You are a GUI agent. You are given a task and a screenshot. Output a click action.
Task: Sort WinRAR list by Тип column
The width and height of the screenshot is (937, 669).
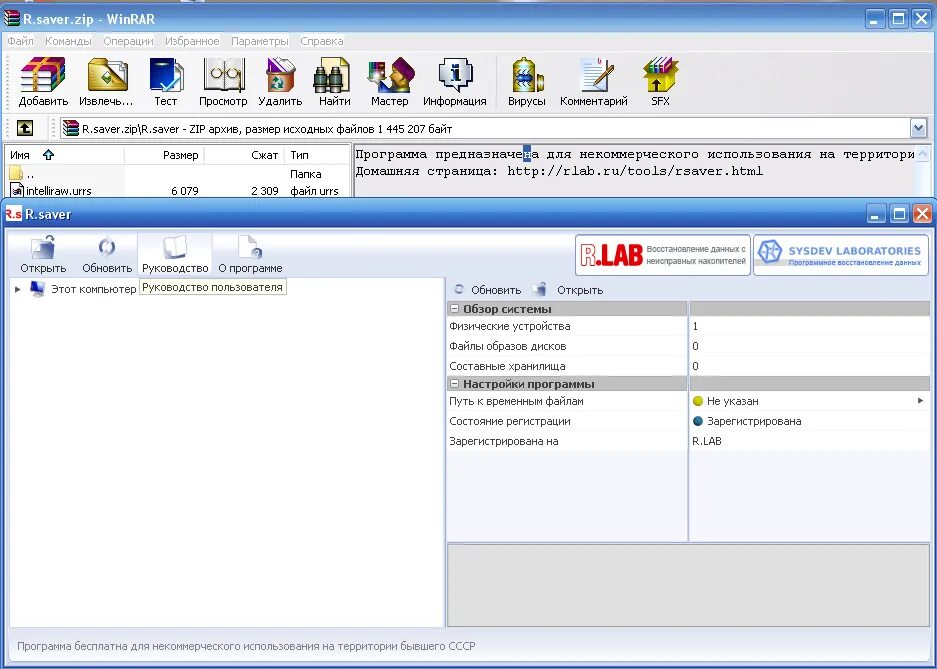point(317,155)
